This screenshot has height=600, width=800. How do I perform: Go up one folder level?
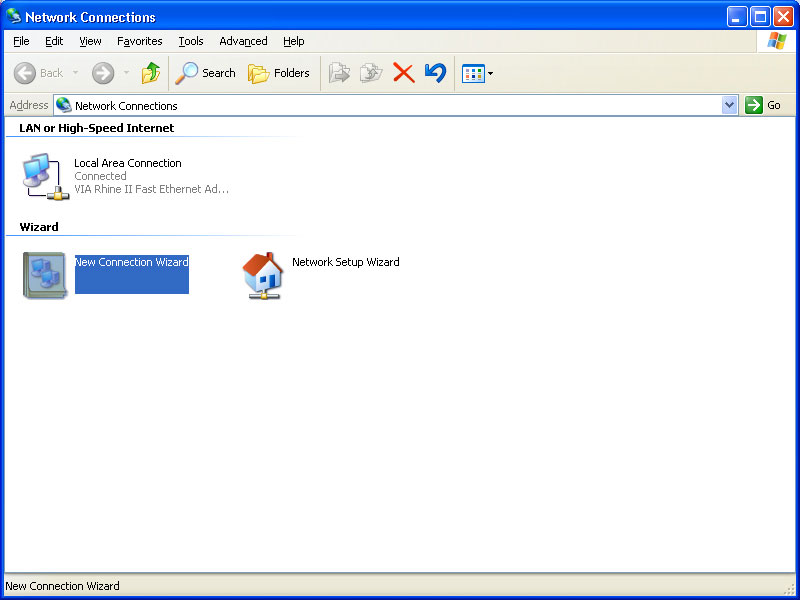(x=151, y=73)
